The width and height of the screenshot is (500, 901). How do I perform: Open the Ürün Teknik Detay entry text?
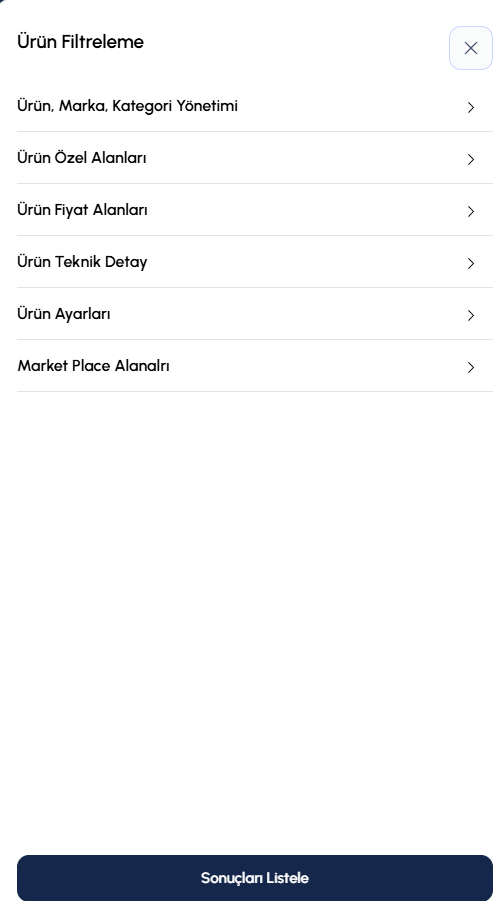[82, 262]
